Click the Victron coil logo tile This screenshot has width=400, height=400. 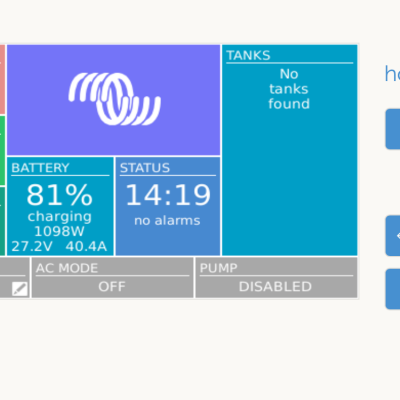coord(114,100)
